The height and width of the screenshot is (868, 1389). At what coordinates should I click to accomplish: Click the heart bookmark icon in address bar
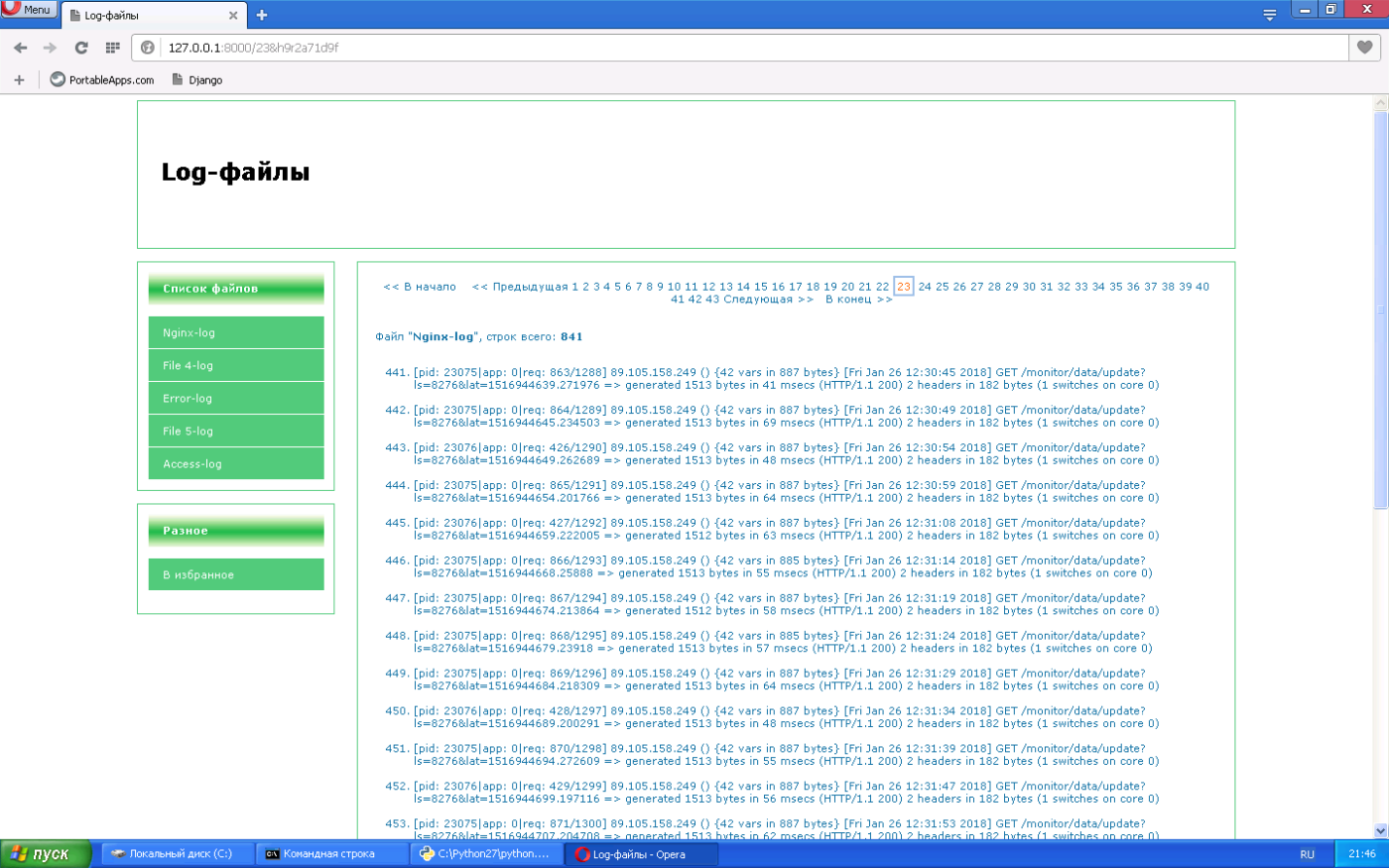[x=1365, y=48]
